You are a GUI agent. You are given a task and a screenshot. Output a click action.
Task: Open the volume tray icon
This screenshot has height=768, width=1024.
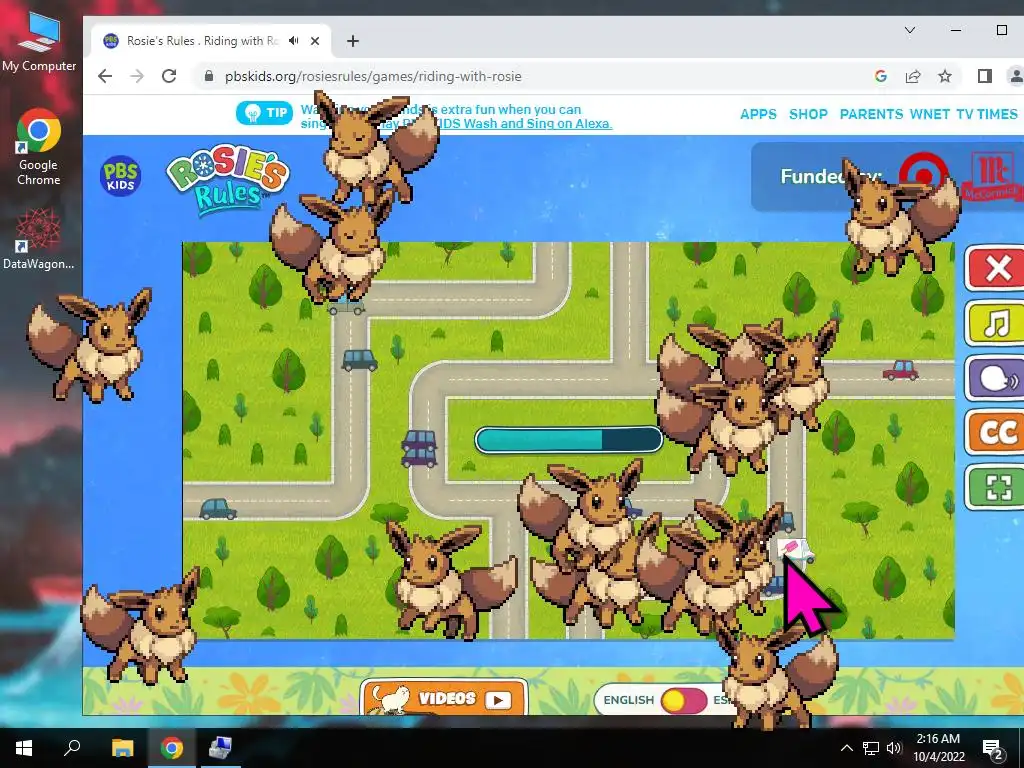tap(894, 748)
